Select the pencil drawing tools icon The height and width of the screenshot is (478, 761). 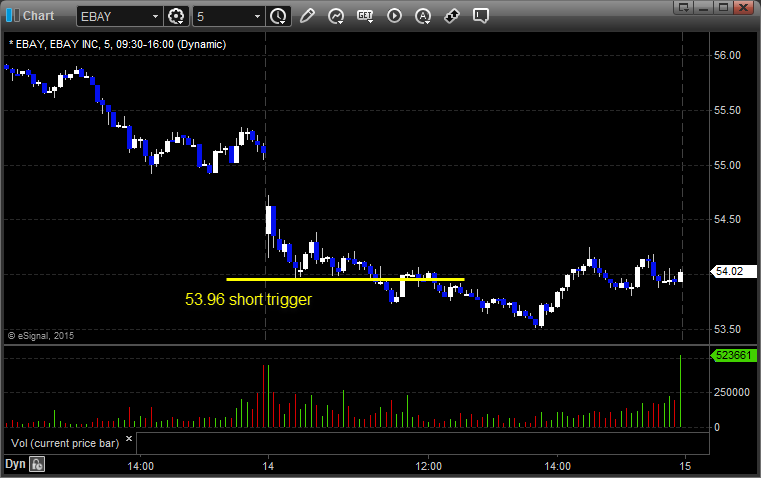(x=307, y=16)
